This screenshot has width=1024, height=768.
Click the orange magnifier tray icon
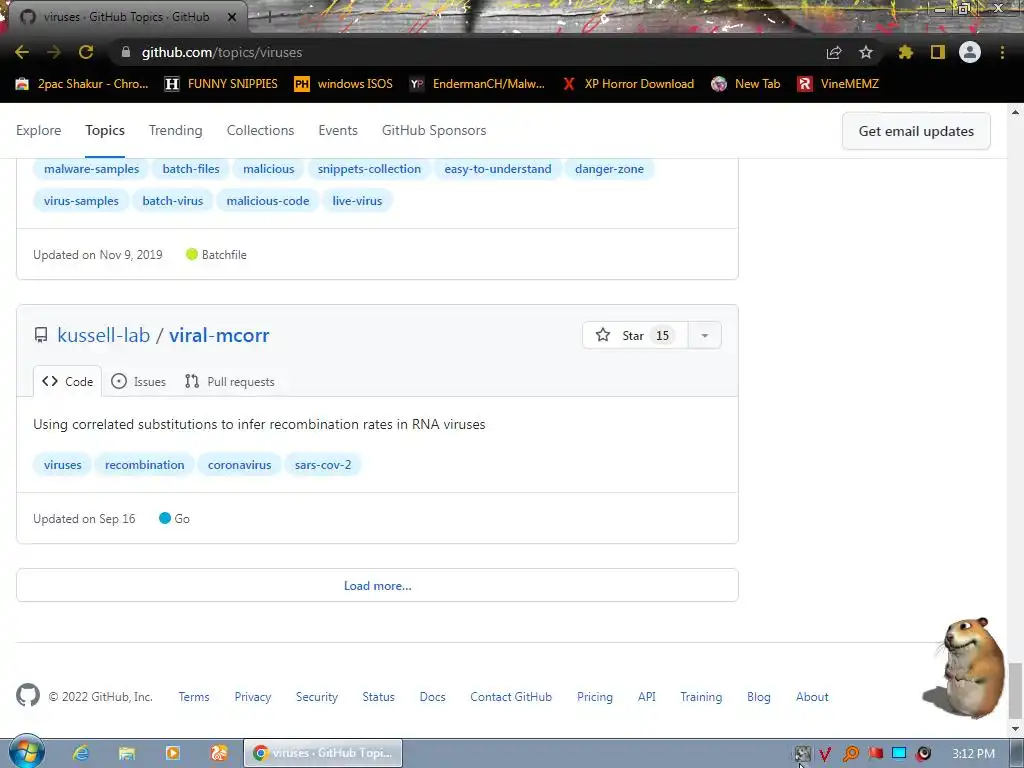pyautogui.click(x=850, y=754)
